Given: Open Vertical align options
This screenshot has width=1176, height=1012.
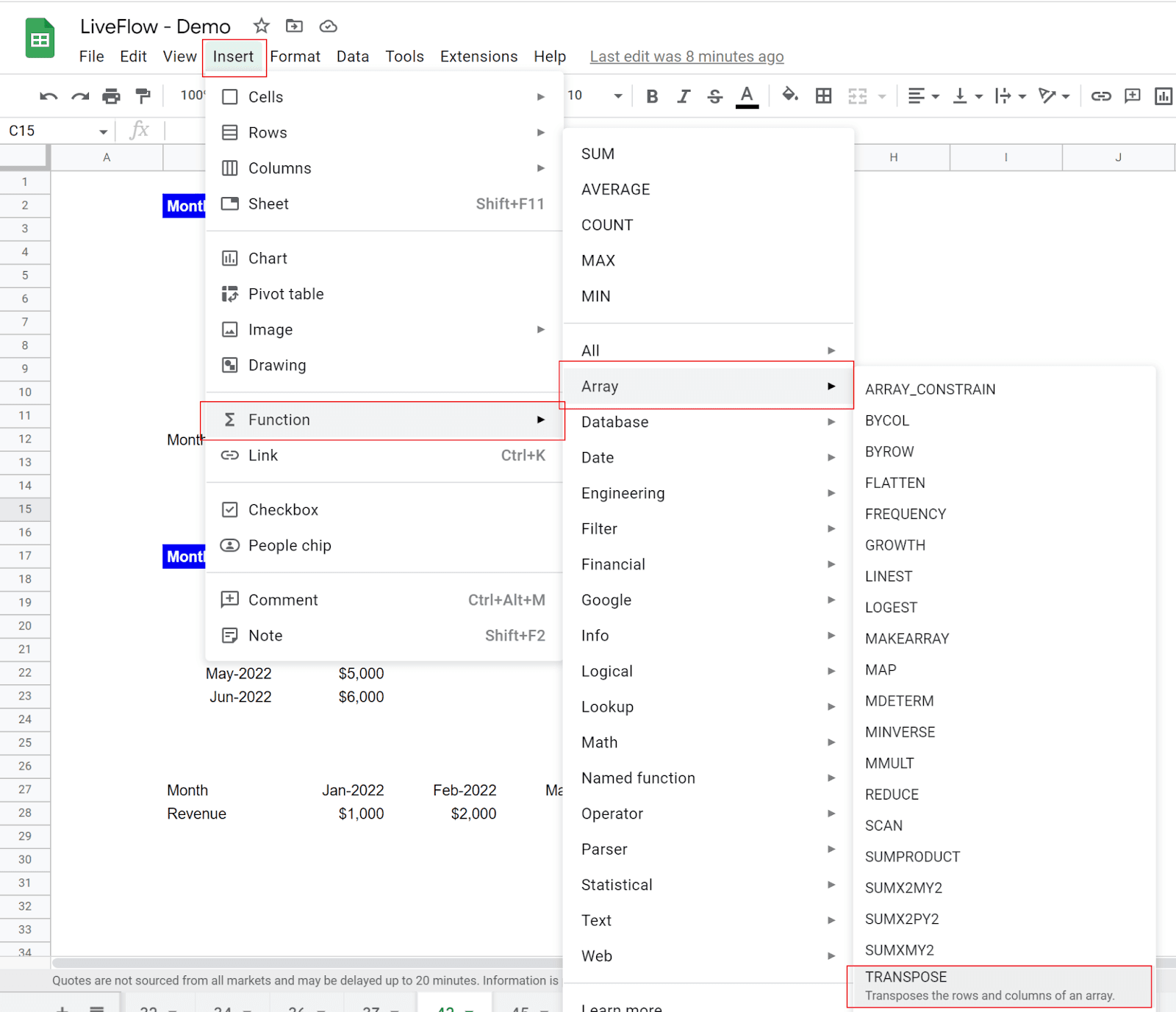Looking at the screenshot, I should [x=967, y=96].
